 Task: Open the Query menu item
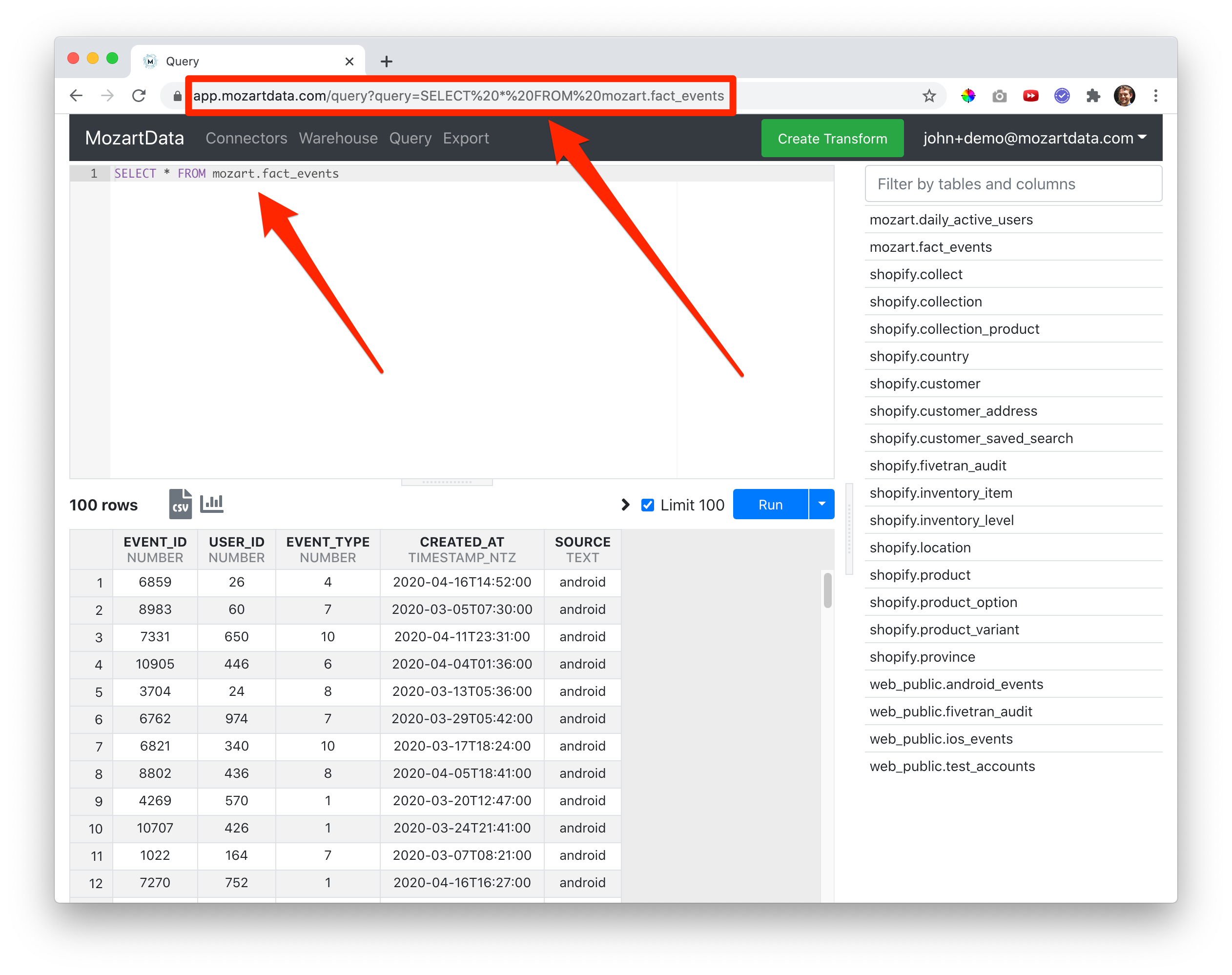(x=411, y=138)
